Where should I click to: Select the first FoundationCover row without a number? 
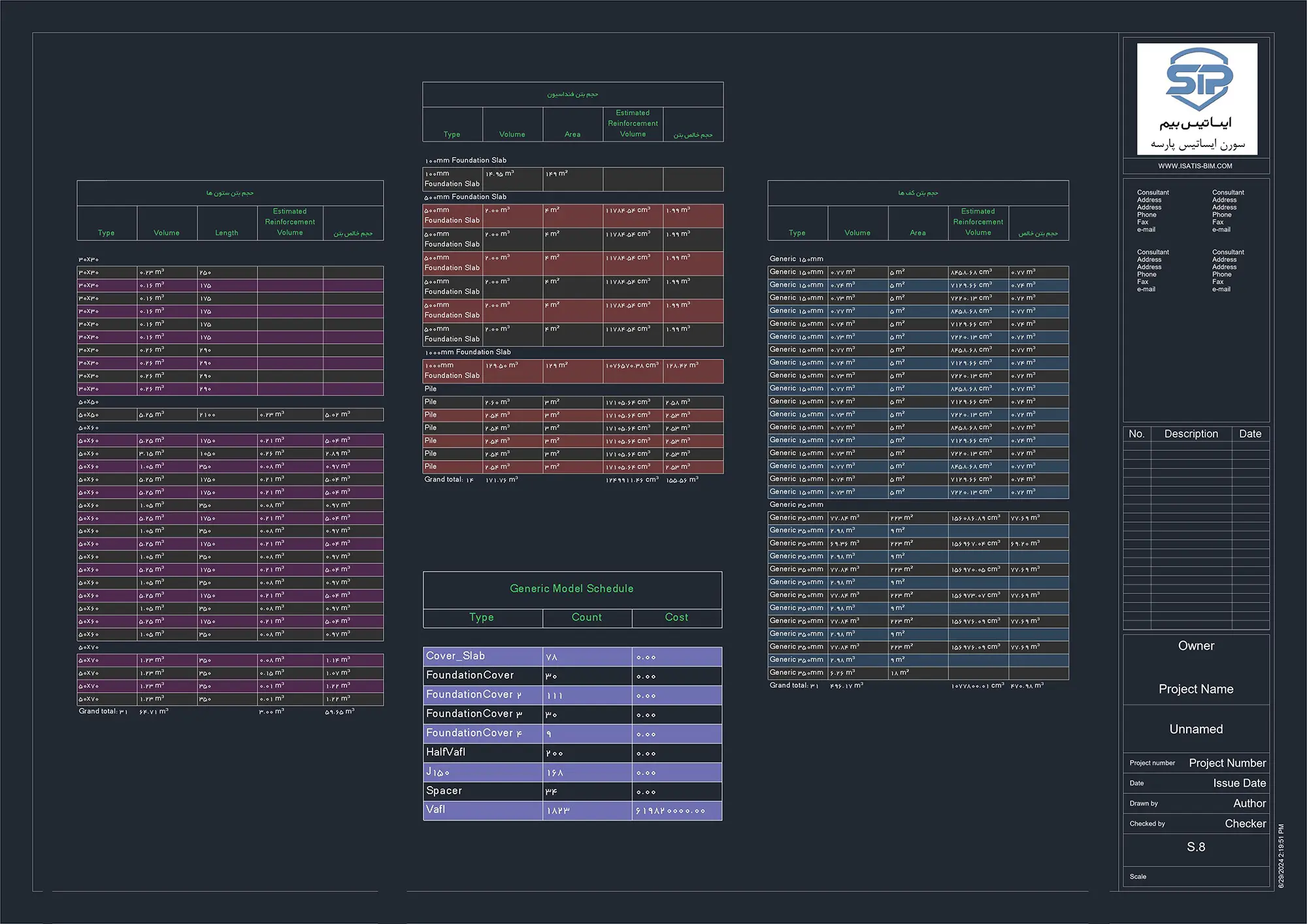470,675
